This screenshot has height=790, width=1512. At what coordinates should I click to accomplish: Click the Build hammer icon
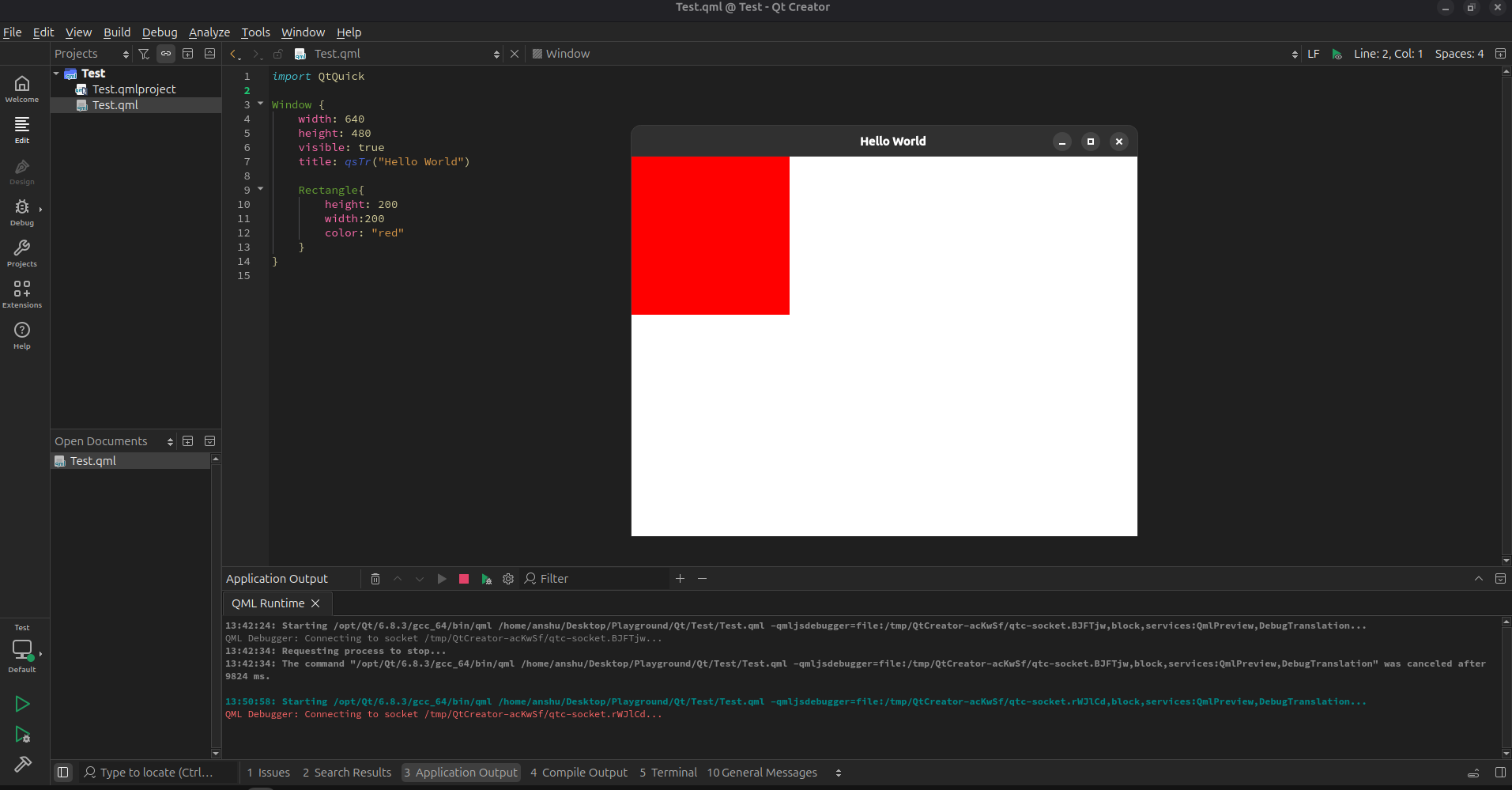(x=22, y=764)
